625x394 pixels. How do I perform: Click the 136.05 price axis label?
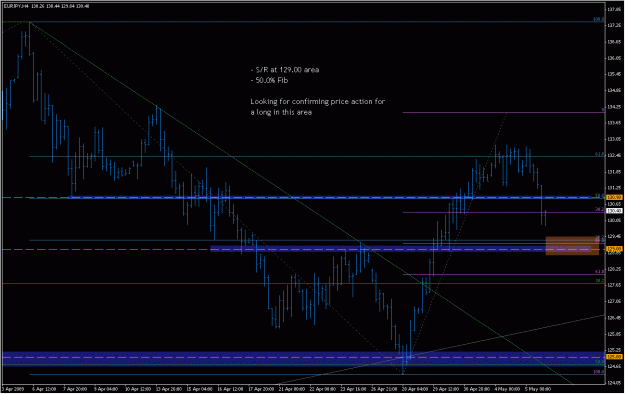(x=614, y=58)
